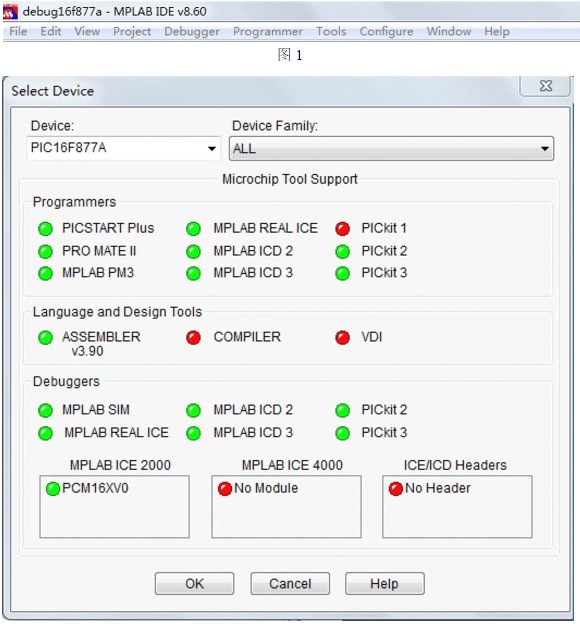Click the green MPLAB SIM debugger indicator
Screen dimensions: 580x624
[x=45, y=410]
